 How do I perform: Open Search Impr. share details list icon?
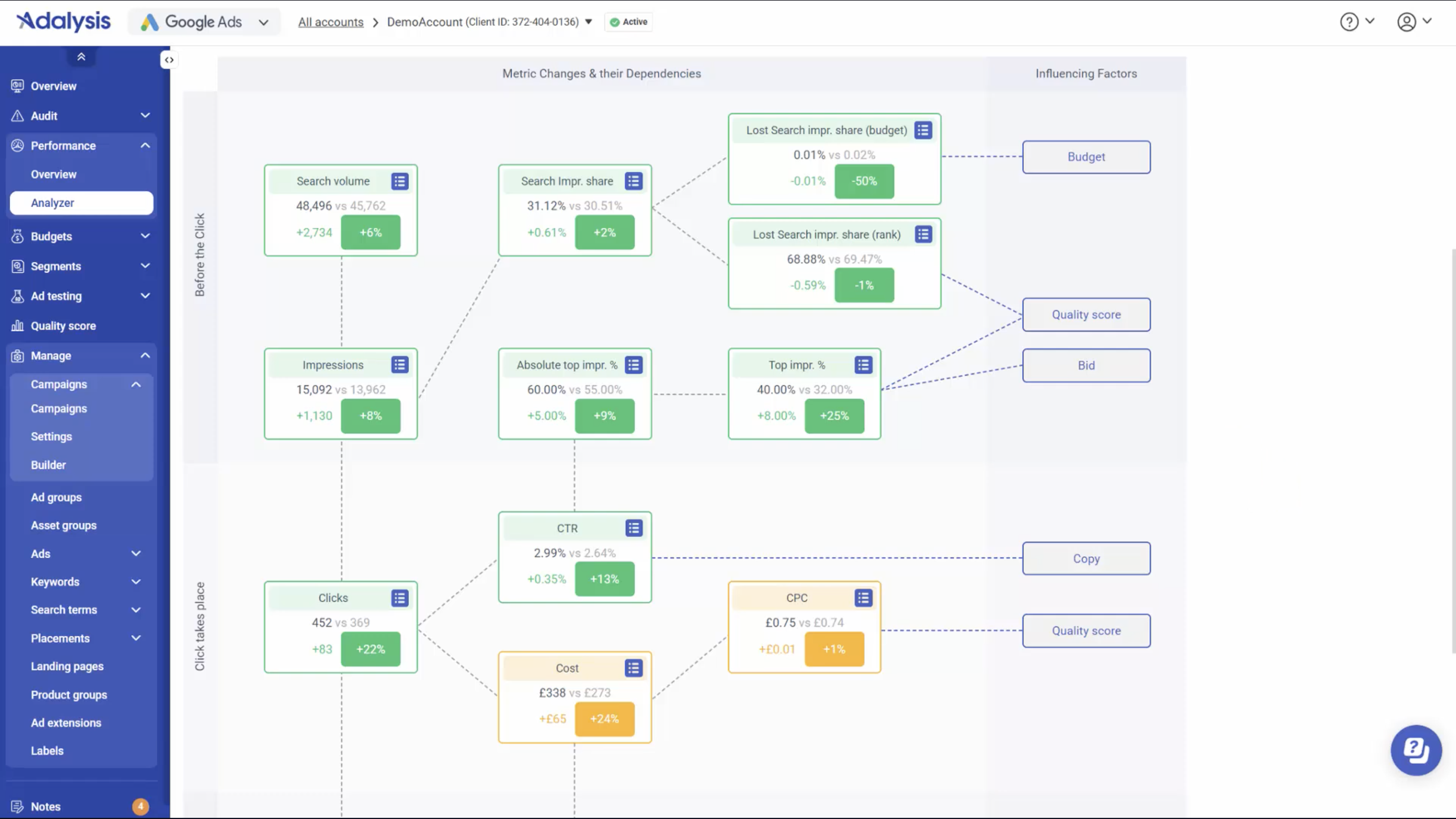(x=634, y=181)
